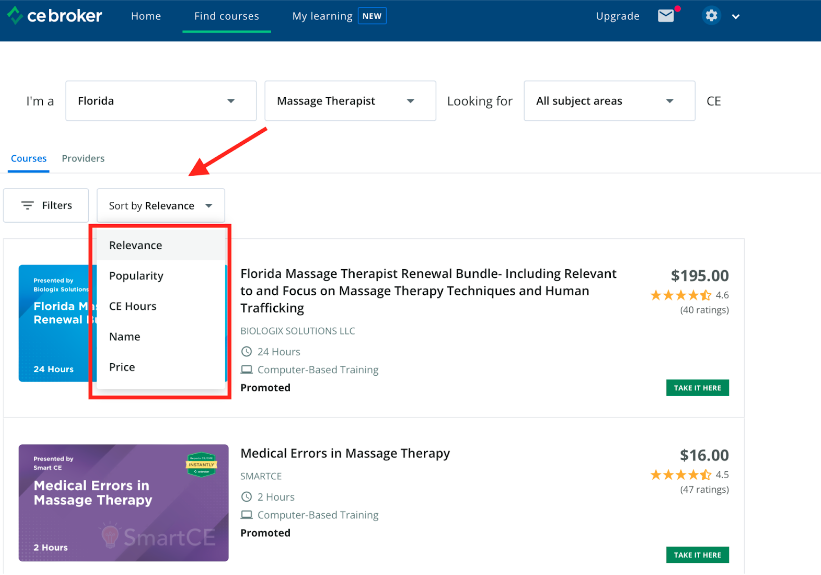Switch to the Courses tab
Image resolution: width=821 pixels, height=575 pixels.
click(28, 158)
